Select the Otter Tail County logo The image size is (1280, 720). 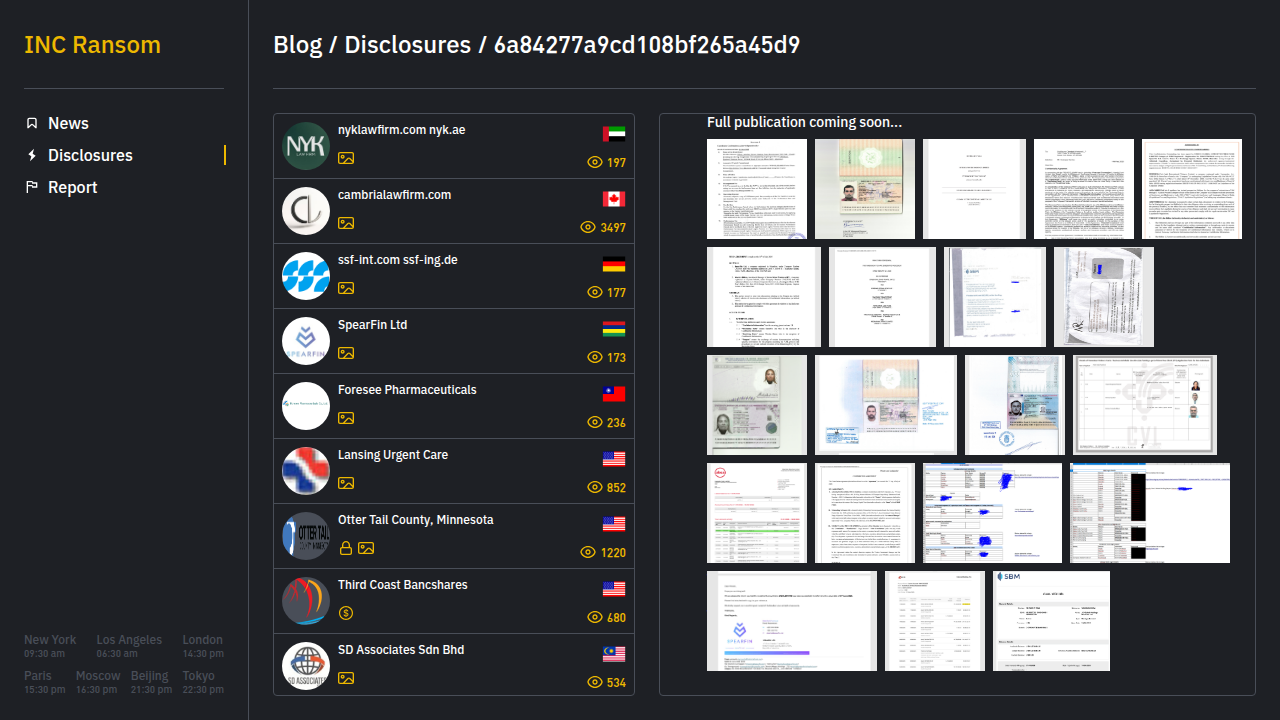pyautogui.click(x=306, y=536)
